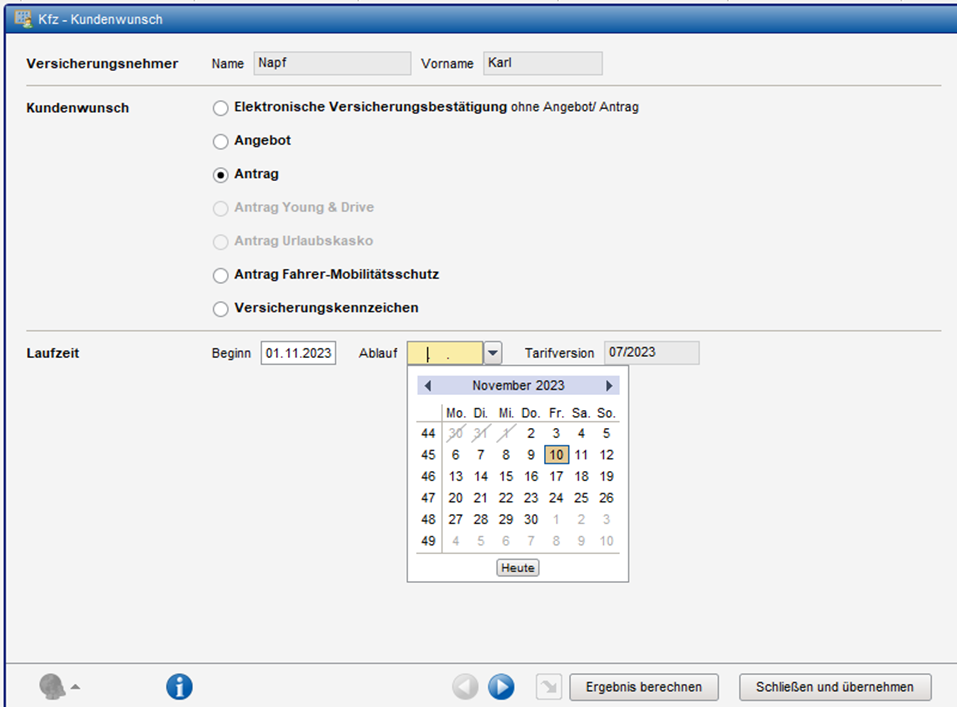Select date 29 in the calendar

[x=506, y=520]
